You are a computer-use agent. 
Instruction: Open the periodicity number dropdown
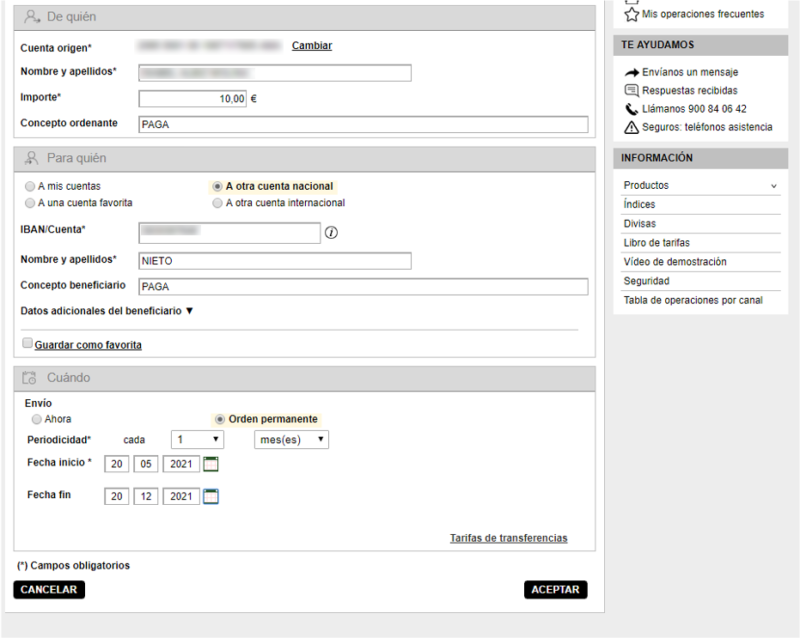197,440
